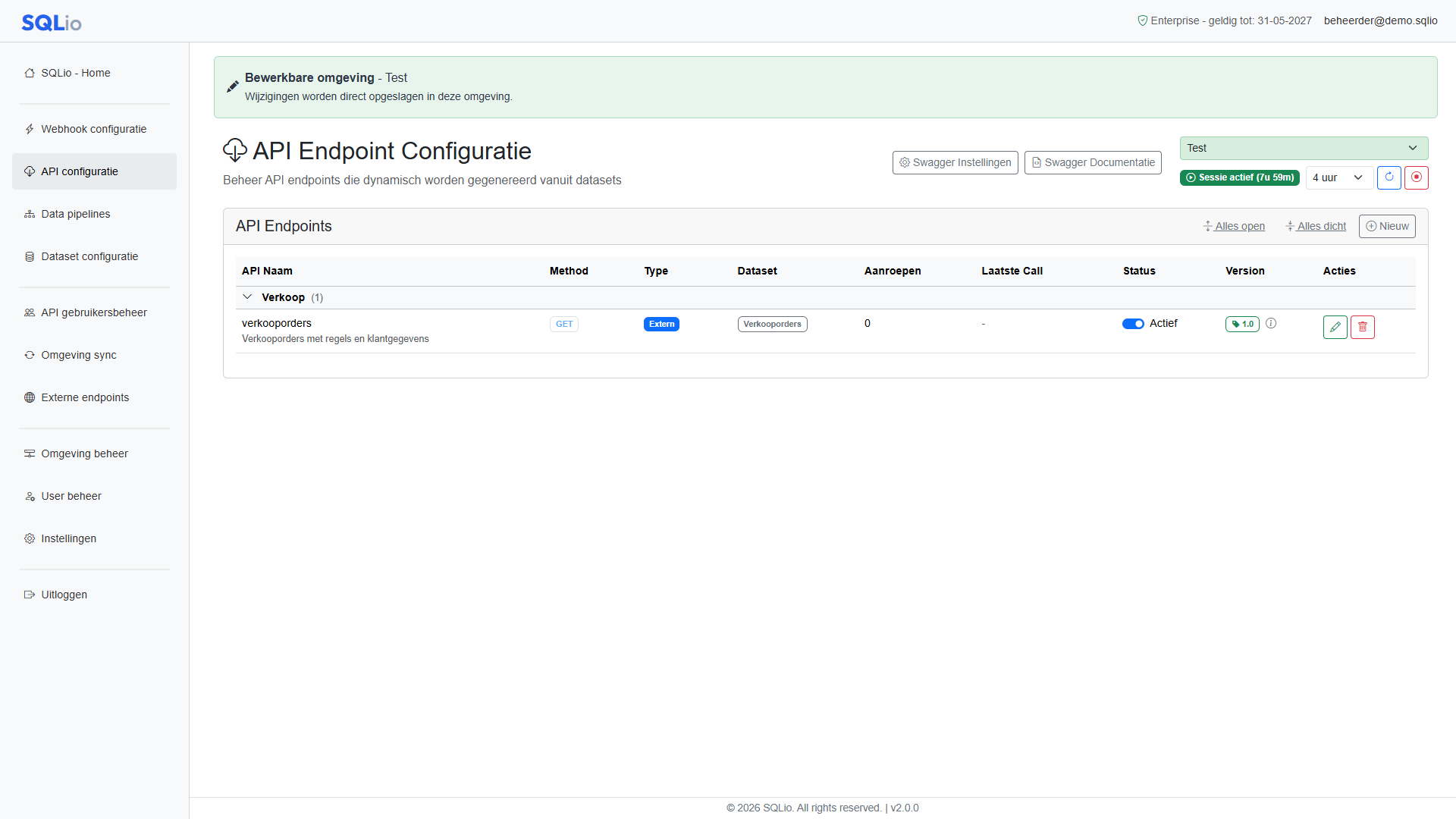Image resolution: width=1456 pixels, height=819 pixels.
Task: Collapse the Verkoop group chevron
Action: [x=247, y=297]
